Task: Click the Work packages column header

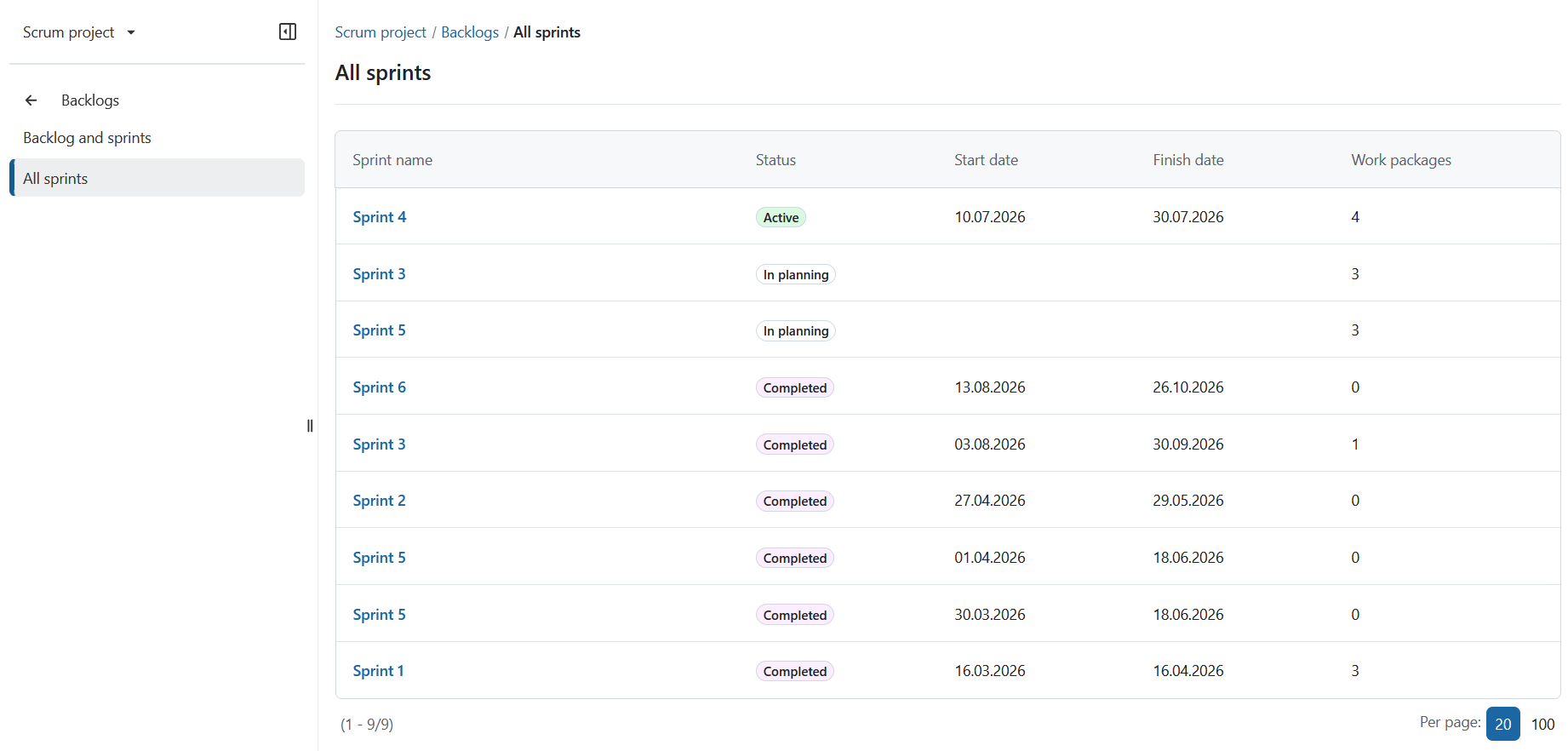Action: click(1401, 160)
